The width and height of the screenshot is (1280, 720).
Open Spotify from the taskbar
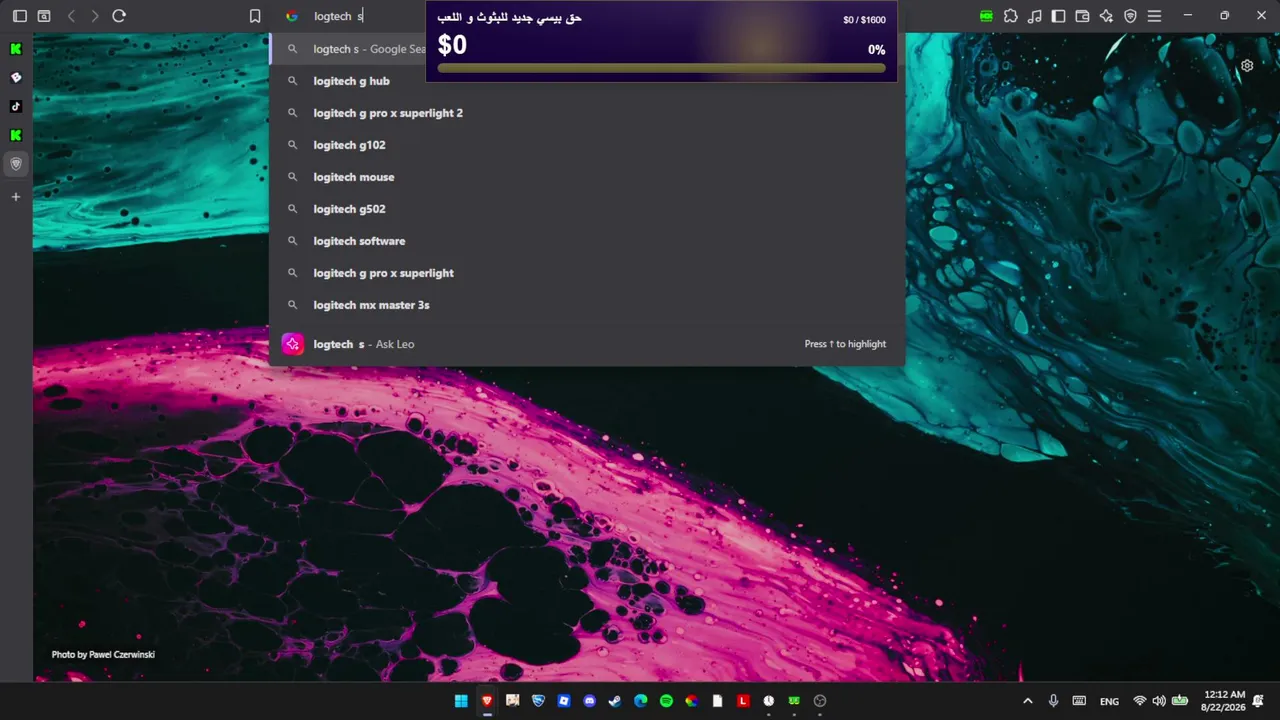pos(666,701)
